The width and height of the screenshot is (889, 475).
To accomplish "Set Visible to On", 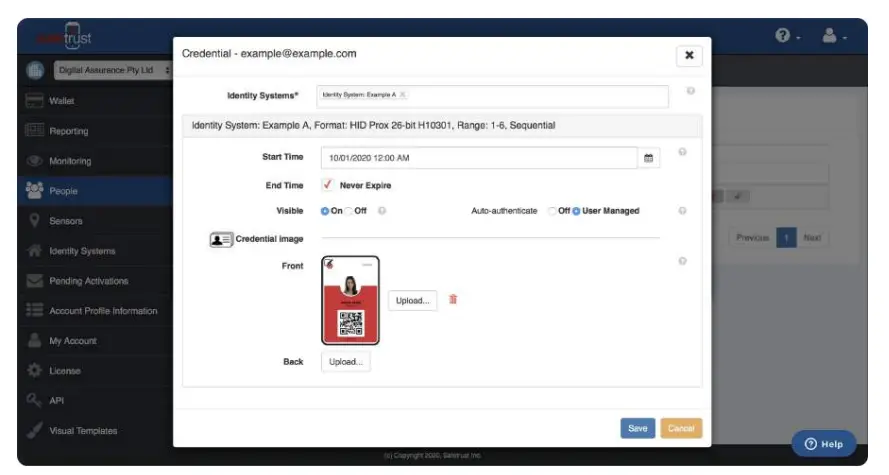I will (x=325, y=211).
